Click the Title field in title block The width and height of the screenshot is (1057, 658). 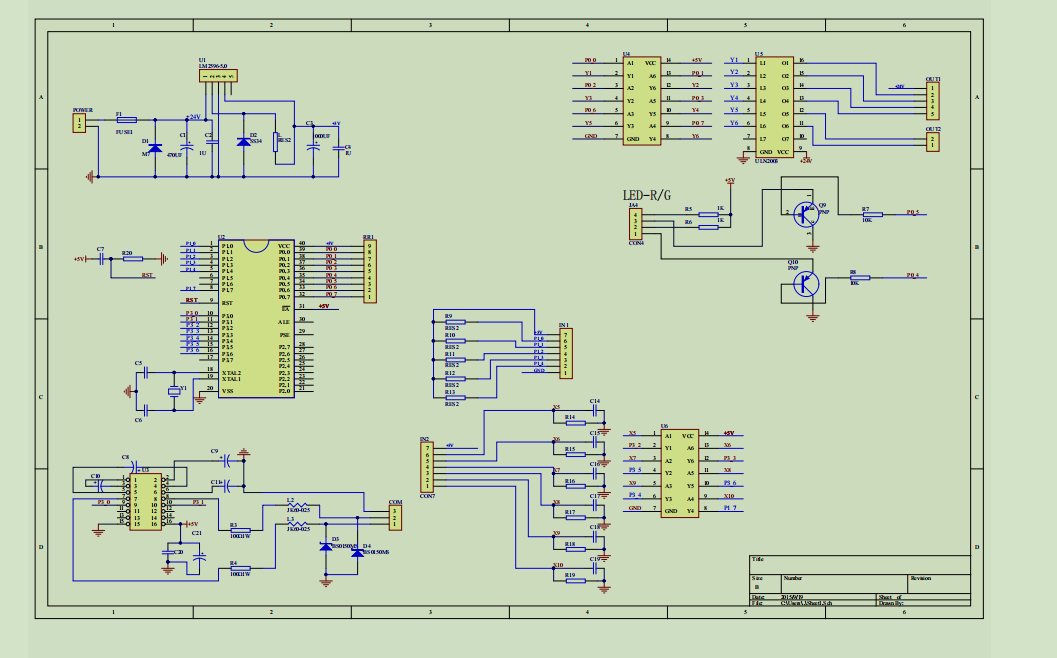[x=860, y=565]
